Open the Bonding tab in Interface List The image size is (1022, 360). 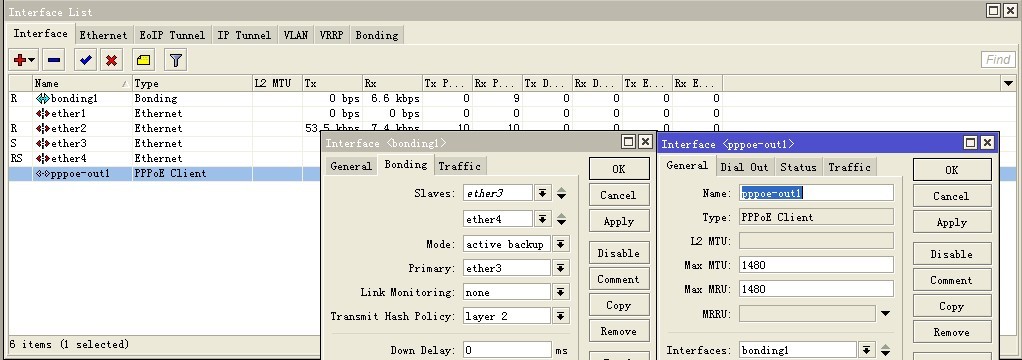377,35
